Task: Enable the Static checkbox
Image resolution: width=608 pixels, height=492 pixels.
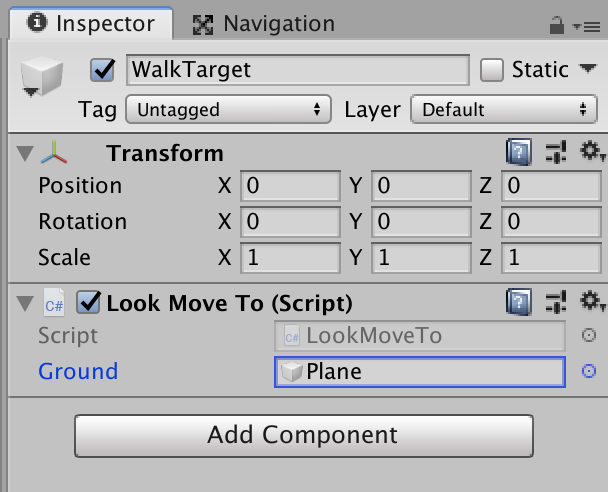Action: pos(492,70)
